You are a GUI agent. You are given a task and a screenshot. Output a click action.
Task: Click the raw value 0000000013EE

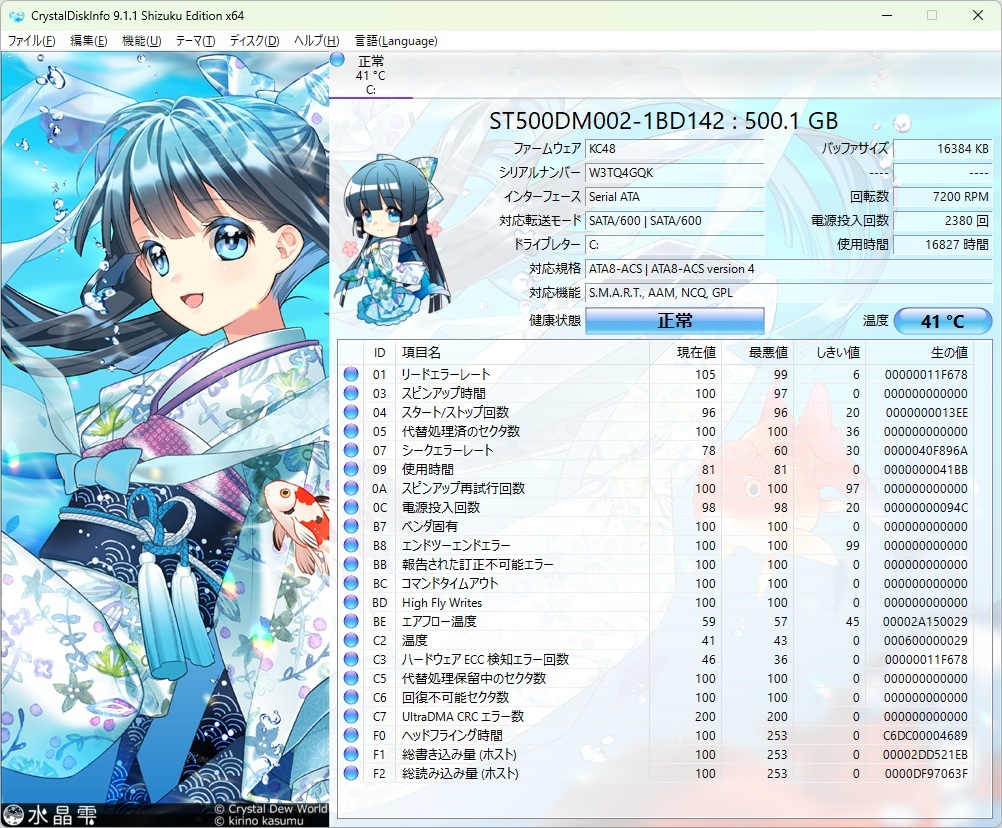927,412
